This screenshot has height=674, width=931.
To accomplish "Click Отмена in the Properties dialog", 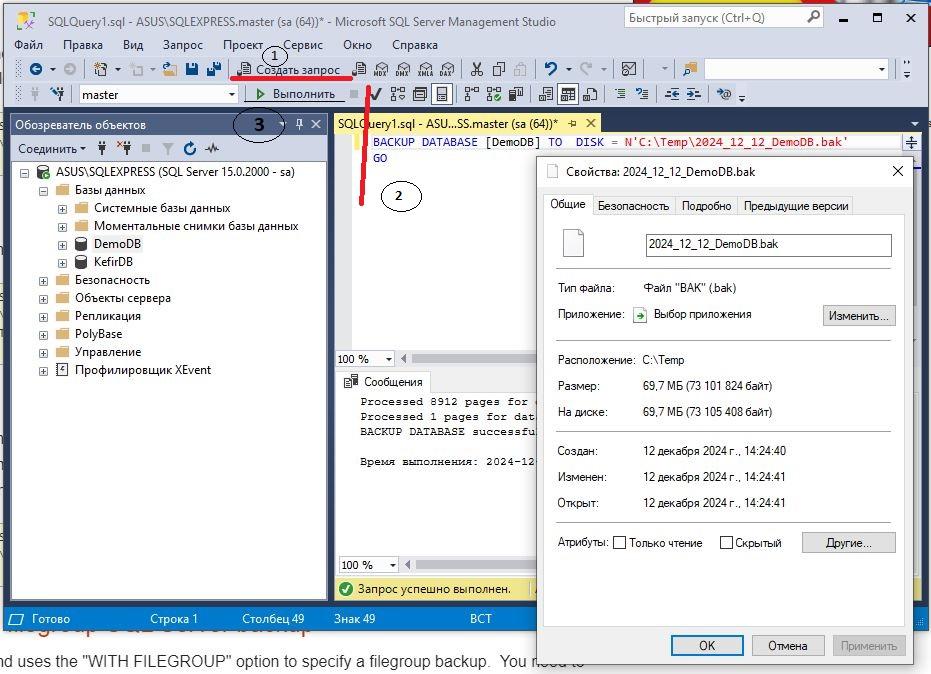I will tap(787, 645).
